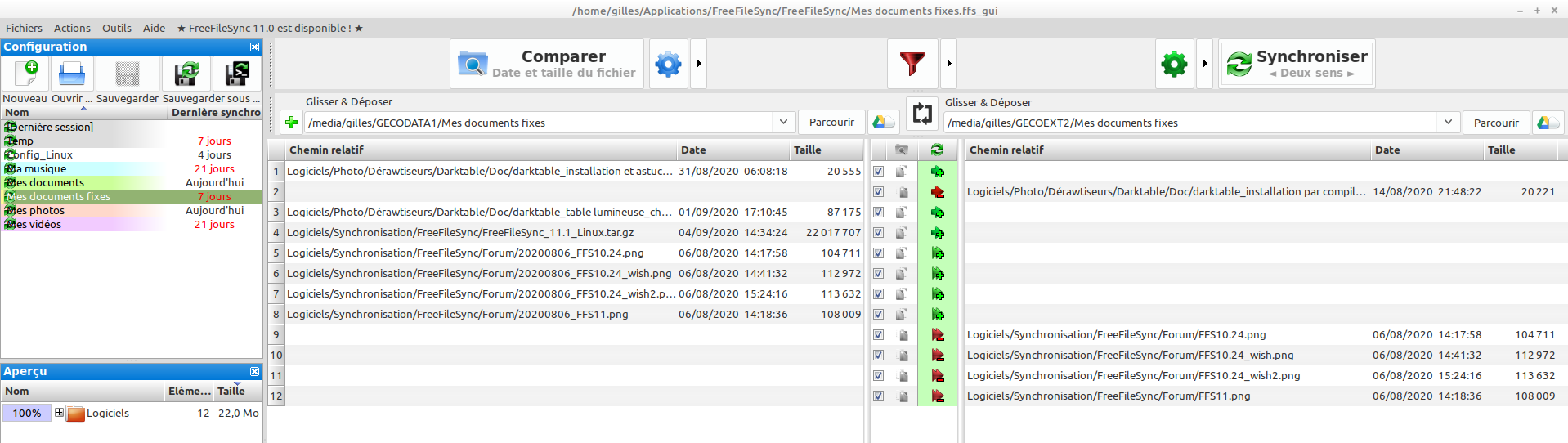Expand the Logiciels tree node
This screenshot has height=443, width=1568.
pyautogui.click(x=59, y=414)
